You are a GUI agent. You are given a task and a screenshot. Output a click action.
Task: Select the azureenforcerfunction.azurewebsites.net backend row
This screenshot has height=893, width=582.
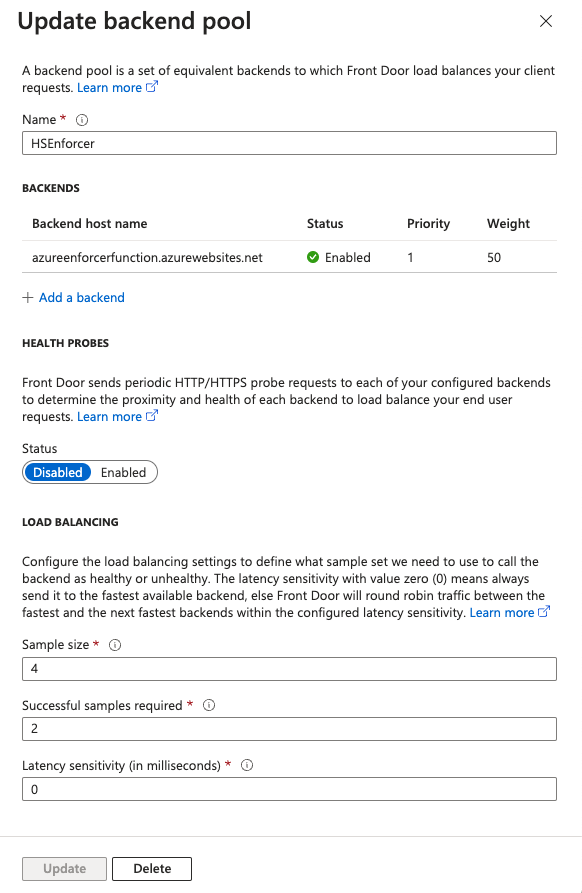click(289, 257)
